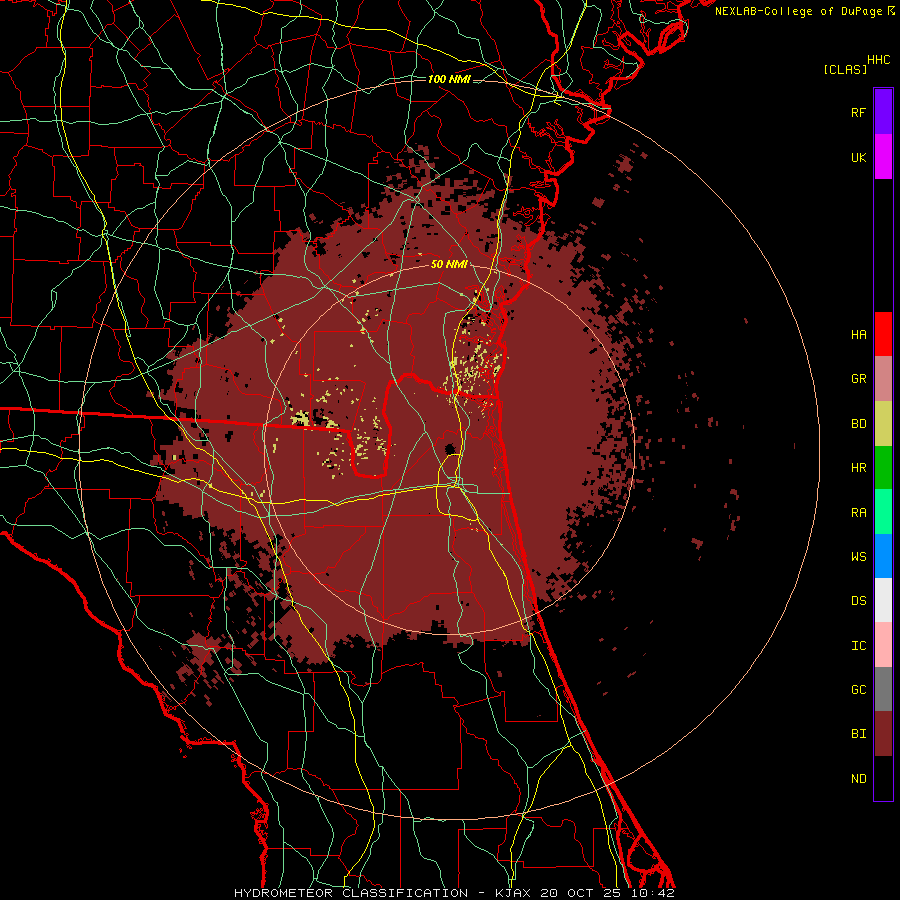Click the BD legend label
900x900 pixels.
[x=858, y=424]
